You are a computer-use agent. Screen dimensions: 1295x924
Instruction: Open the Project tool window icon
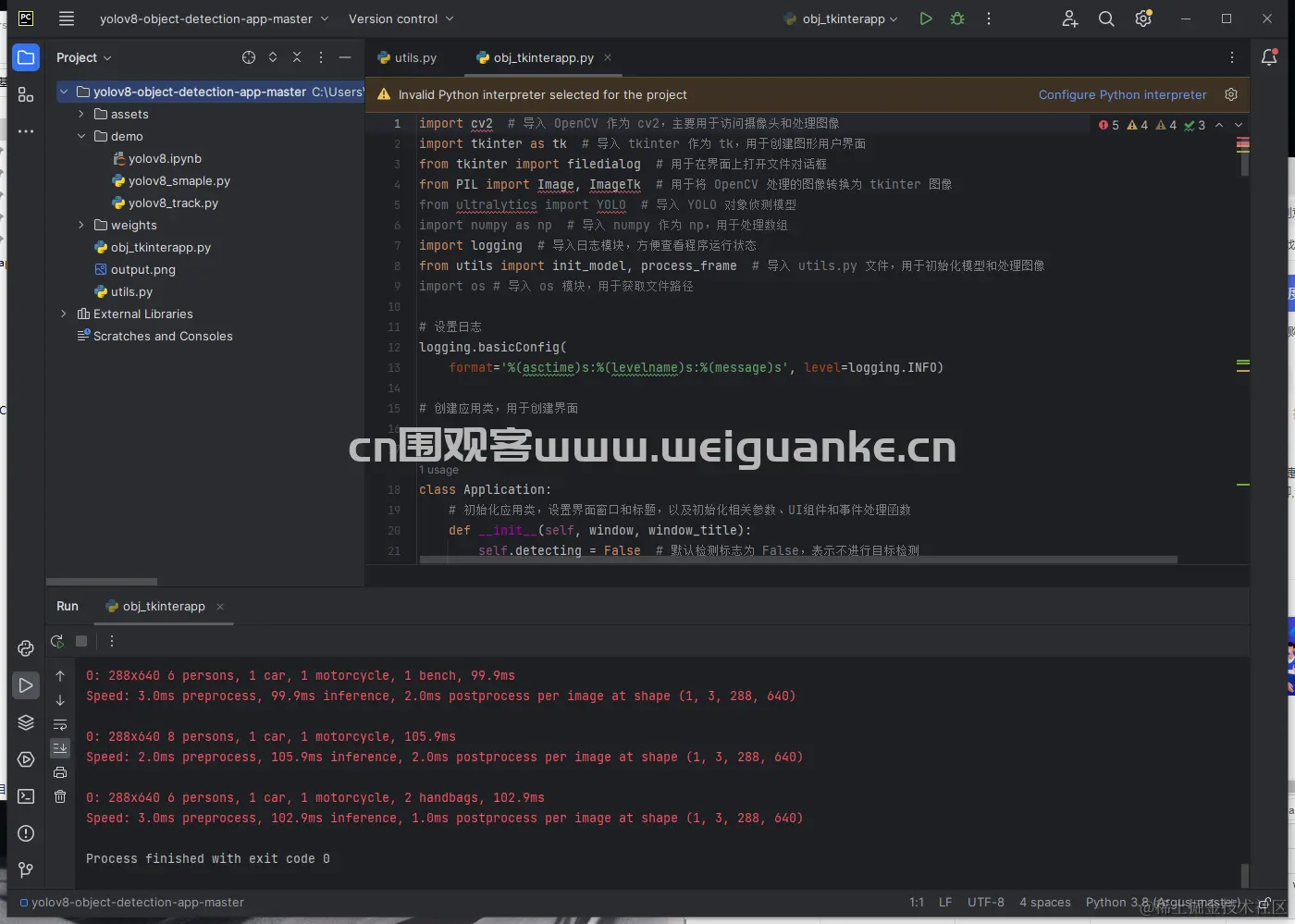[26, 57]
